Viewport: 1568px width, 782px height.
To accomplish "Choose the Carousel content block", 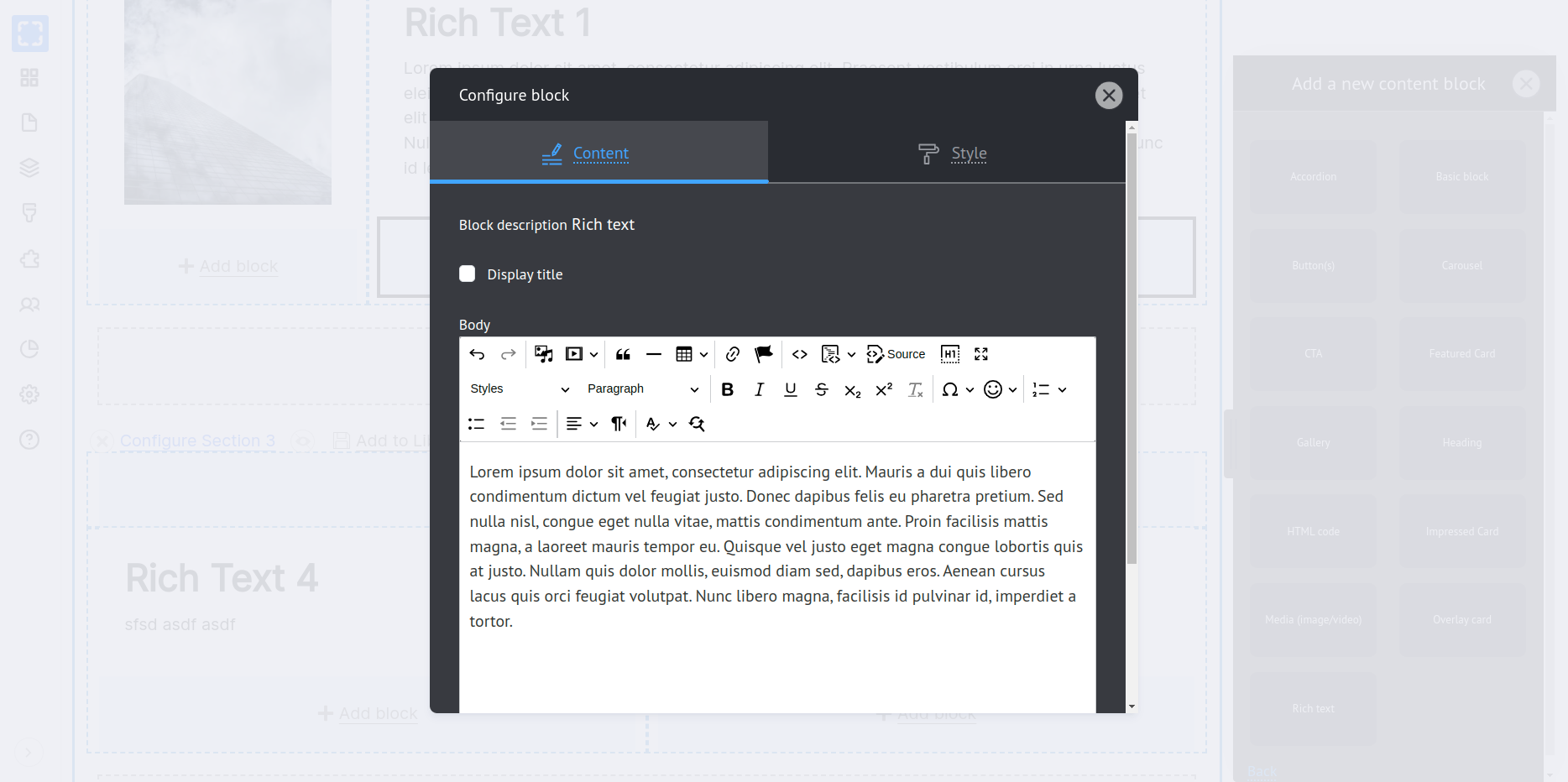I will click(1462, 265).
